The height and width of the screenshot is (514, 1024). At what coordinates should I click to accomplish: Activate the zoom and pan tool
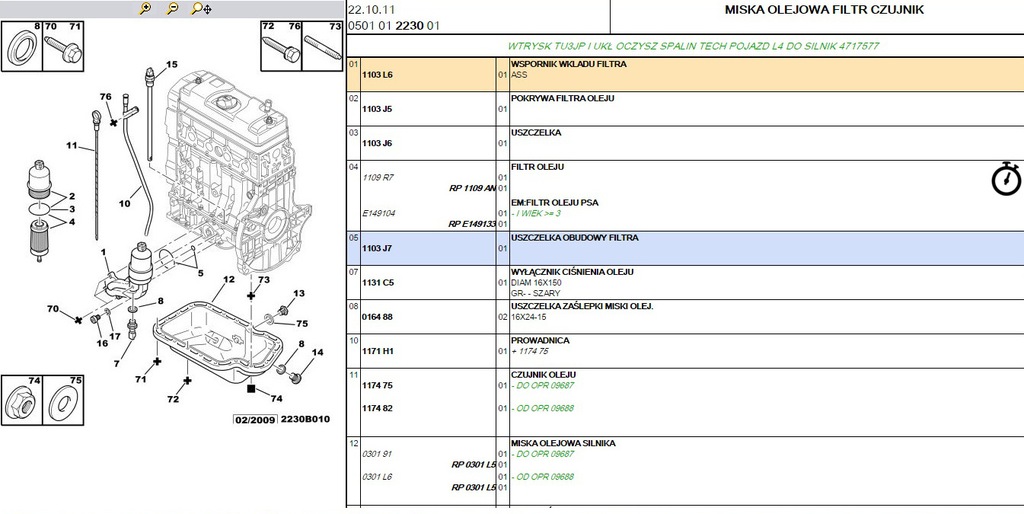[200, 8]
